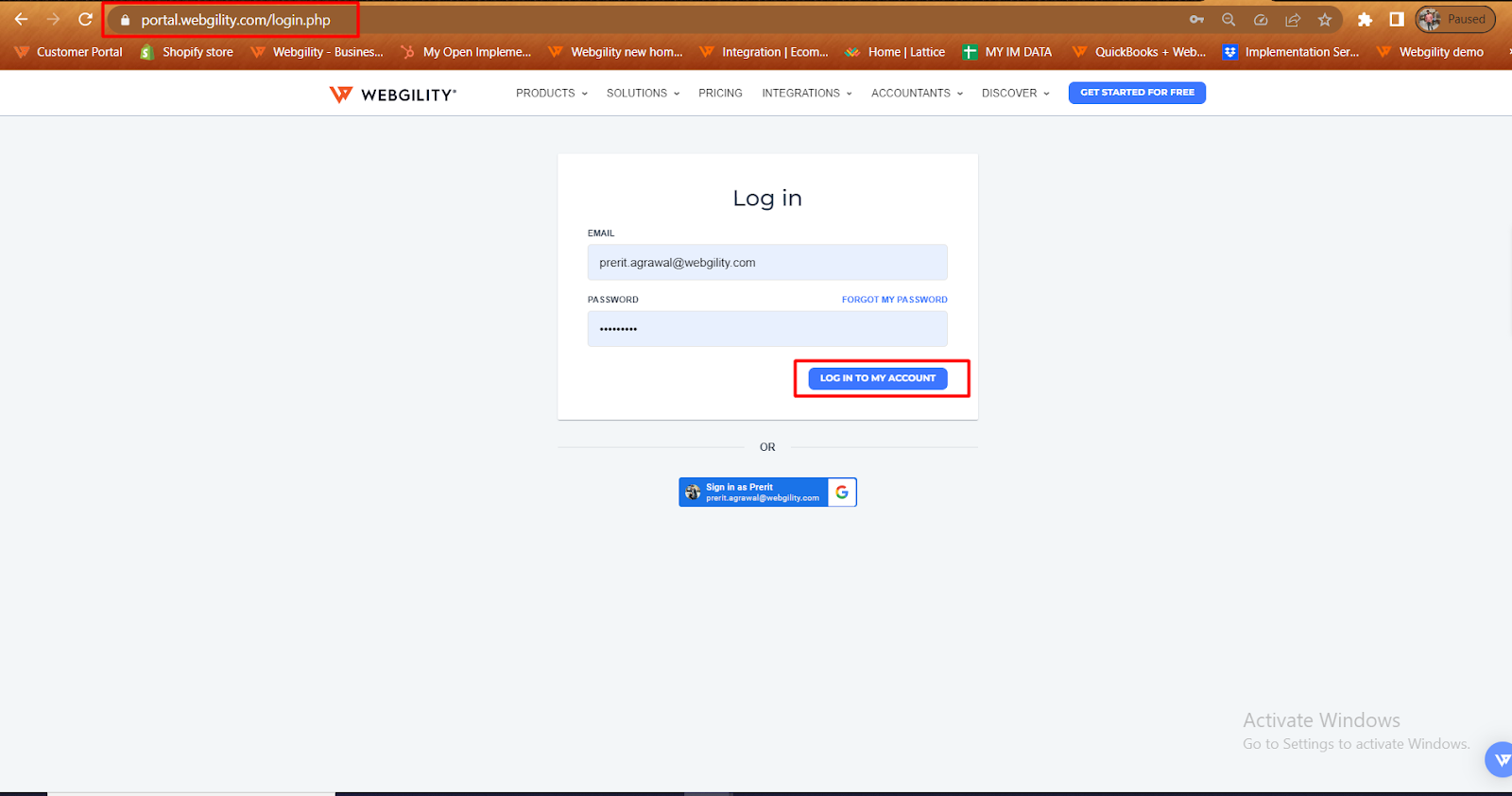Screen dimensions: 1512x796
Task: Click Sign in as Prerit Google button
Action: [x=767, y=492]
